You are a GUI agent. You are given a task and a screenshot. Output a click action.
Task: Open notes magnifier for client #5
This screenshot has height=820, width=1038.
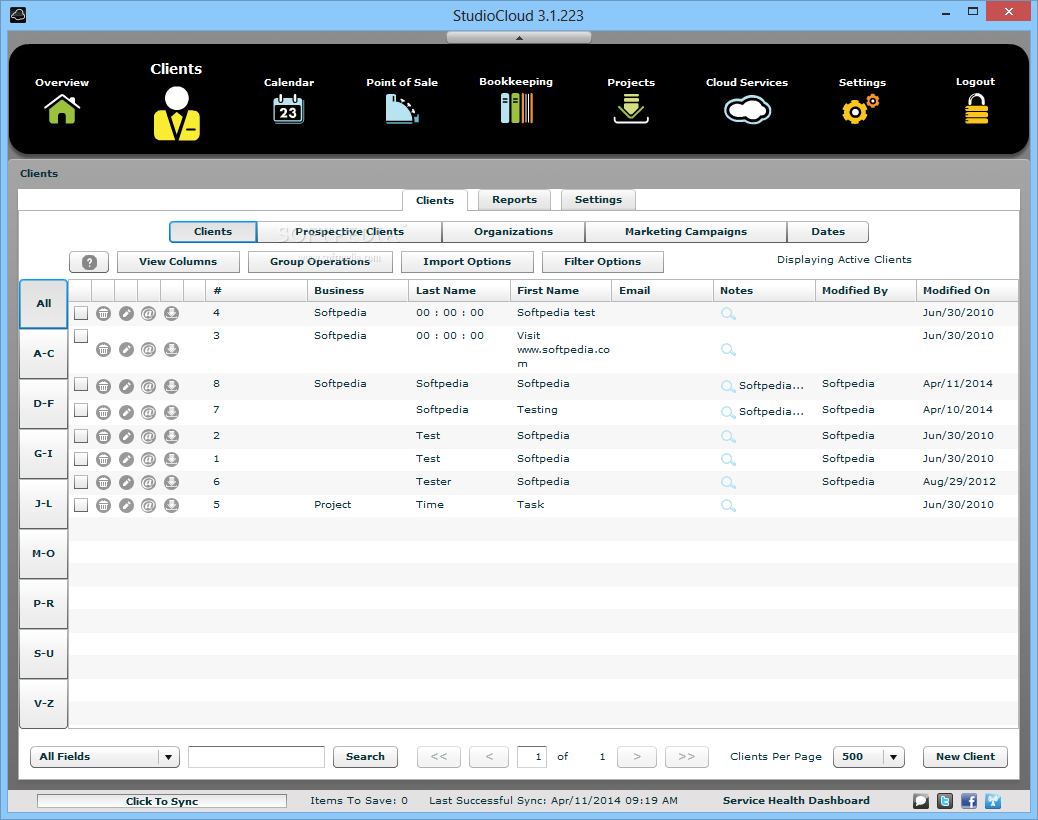728,506
